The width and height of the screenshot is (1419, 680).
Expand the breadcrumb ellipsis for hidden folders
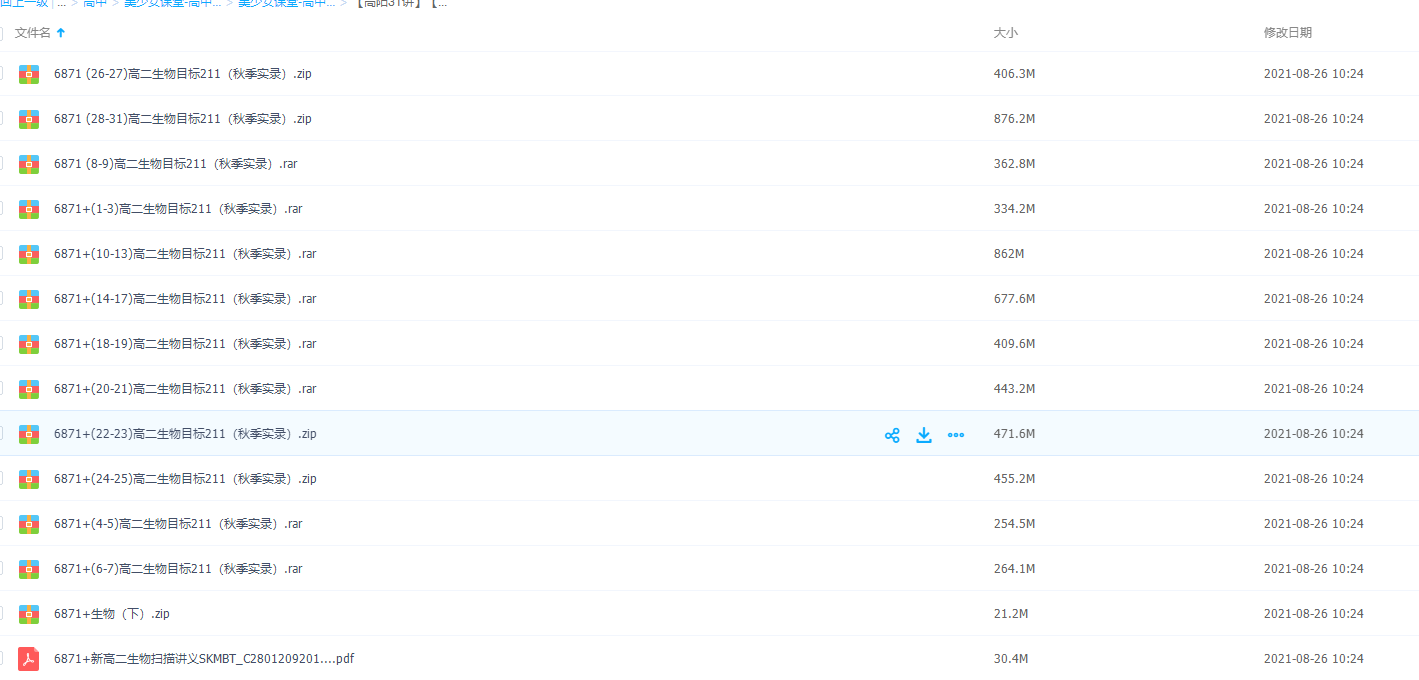[x=62, y=3]
